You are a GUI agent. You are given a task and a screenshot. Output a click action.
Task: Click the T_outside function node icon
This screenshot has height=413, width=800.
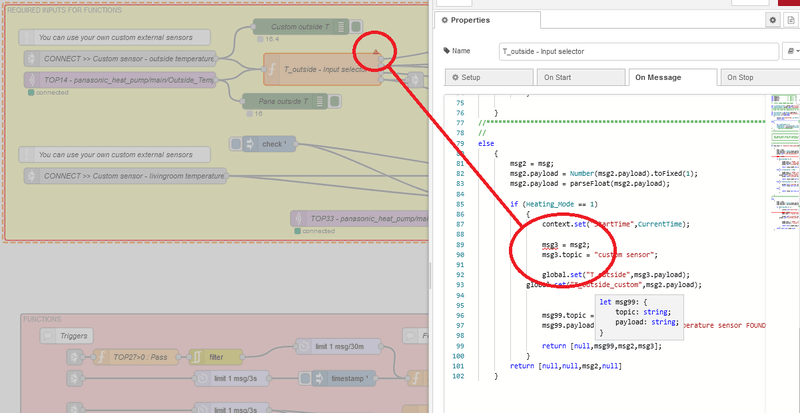(273, 69)
